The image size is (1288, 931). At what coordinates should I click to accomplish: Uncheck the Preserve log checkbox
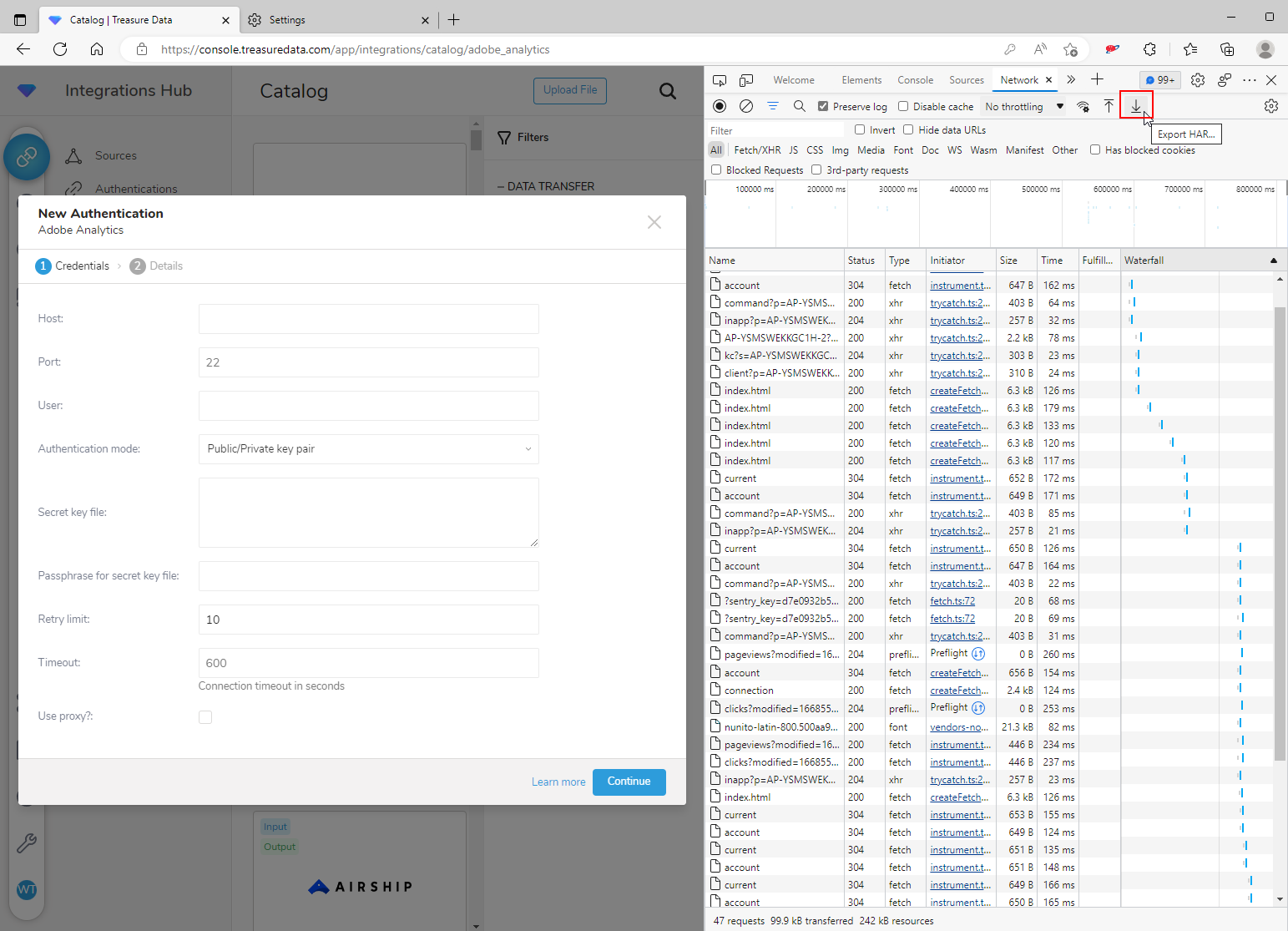point(823,107)
